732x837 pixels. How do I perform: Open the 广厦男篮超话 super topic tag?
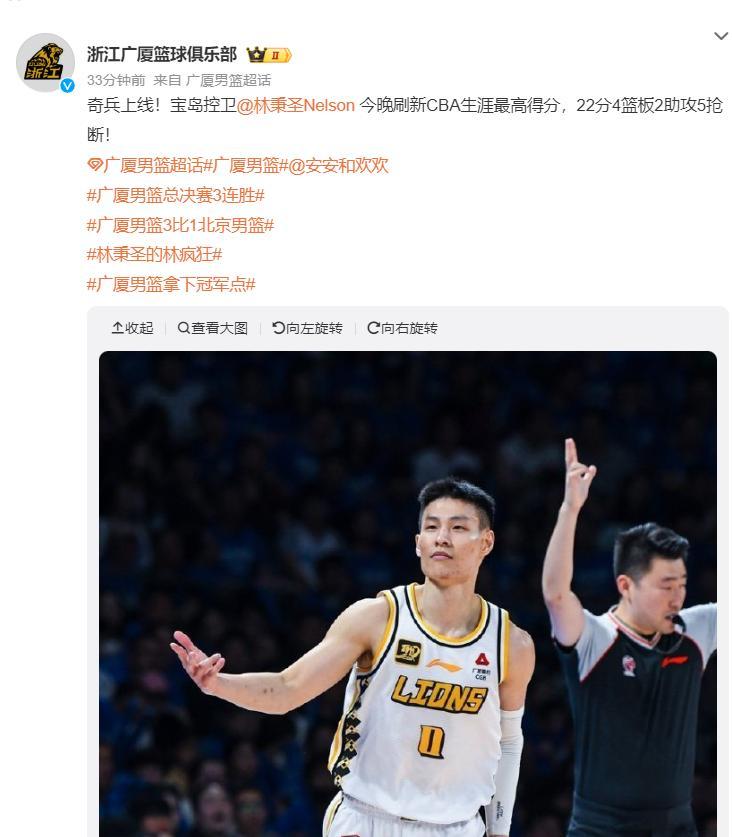[x=153, y=165]
